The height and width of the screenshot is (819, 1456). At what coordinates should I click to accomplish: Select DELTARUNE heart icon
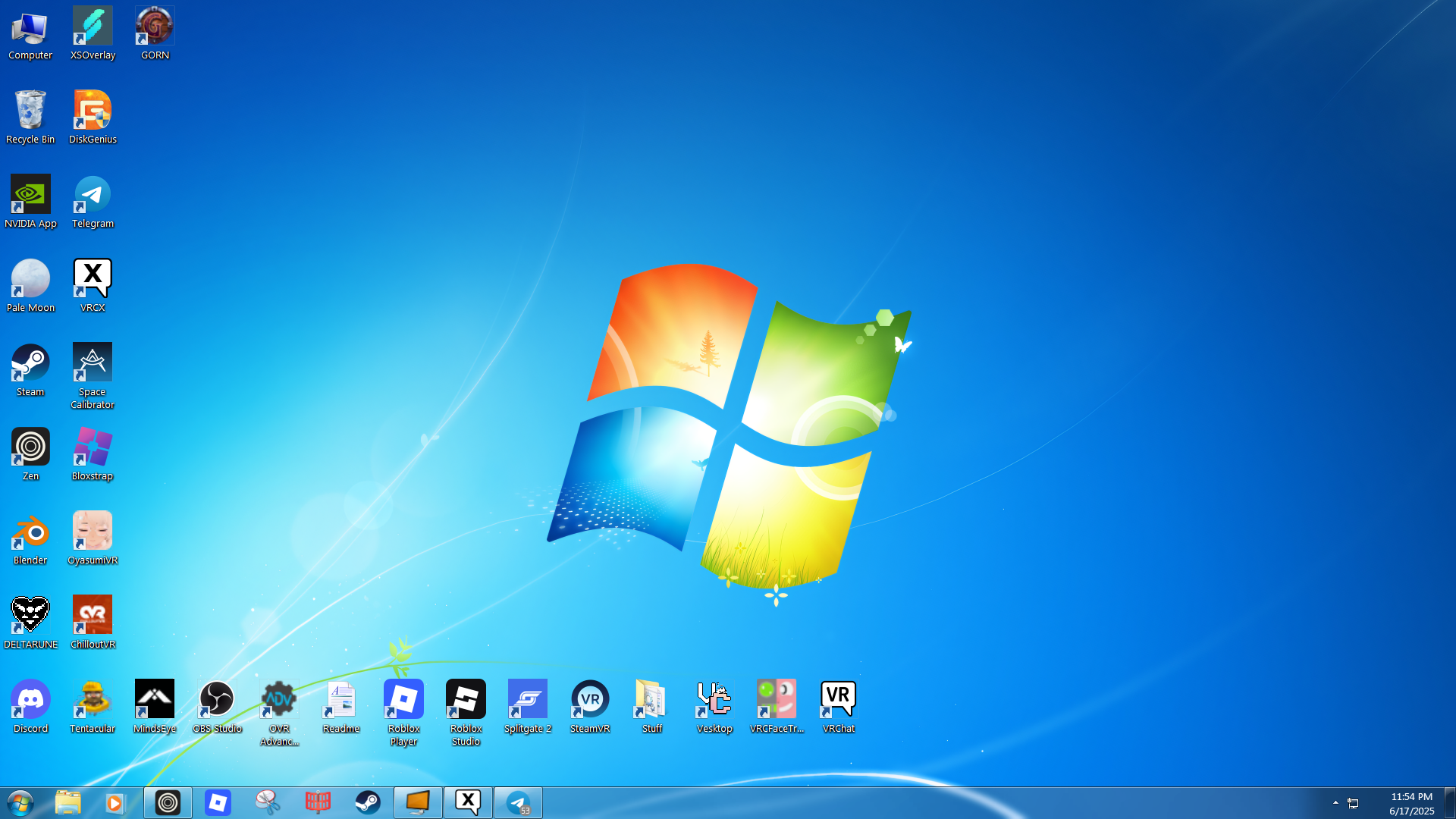coord(30,623)
